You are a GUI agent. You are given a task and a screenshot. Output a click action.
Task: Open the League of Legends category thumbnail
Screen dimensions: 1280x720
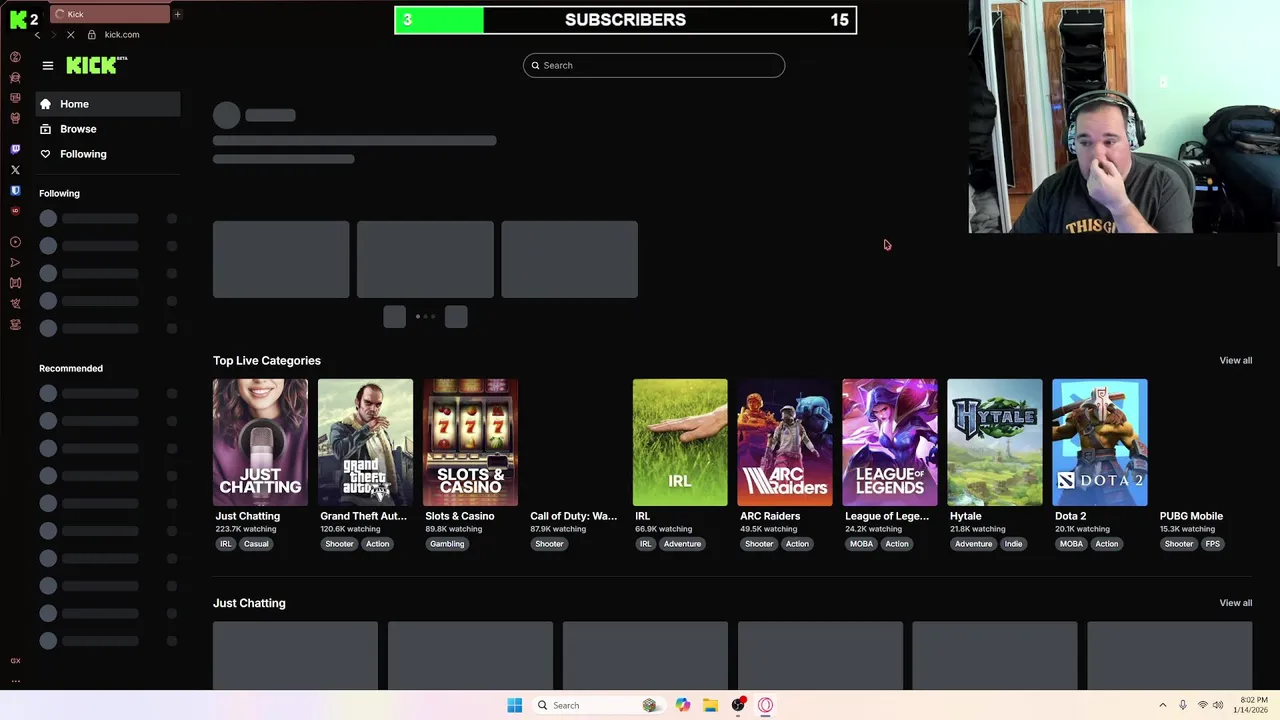890,442
